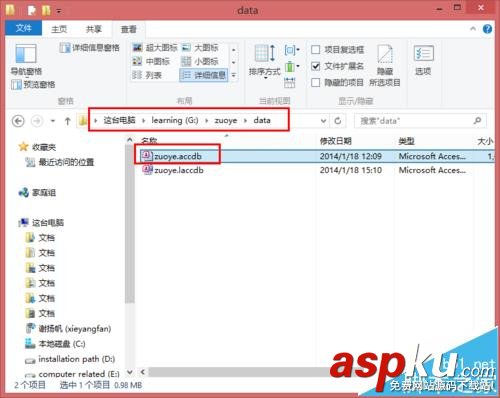Choose list view layout
The height and width of the screenshot is (398, 500).
[147, 75]
